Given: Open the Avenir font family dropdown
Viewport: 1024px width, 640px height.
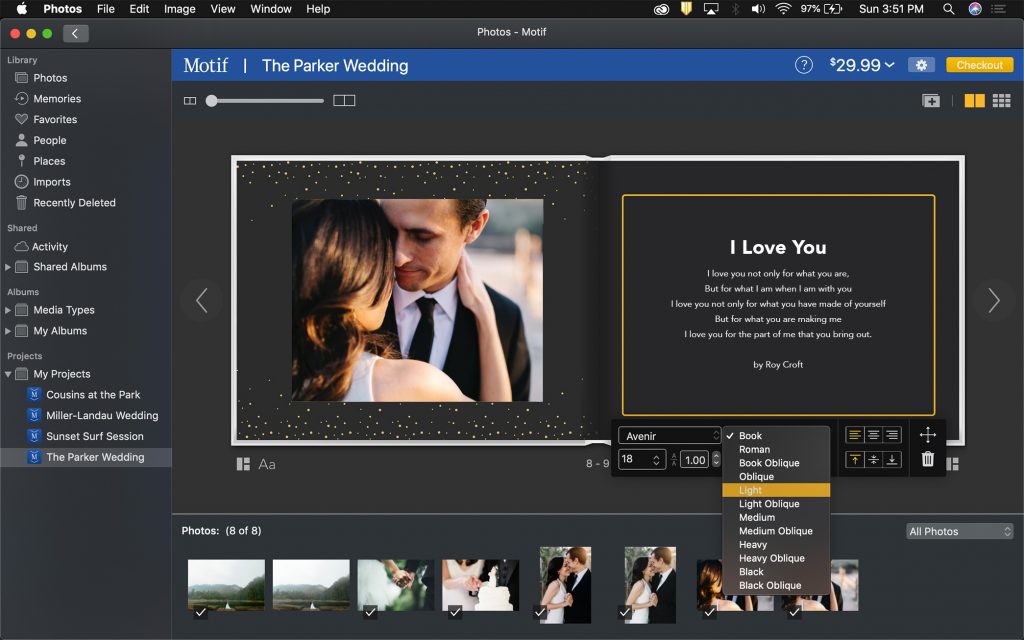Looking at the screenshot, I should pyautogui.click(x=669, y=436).
